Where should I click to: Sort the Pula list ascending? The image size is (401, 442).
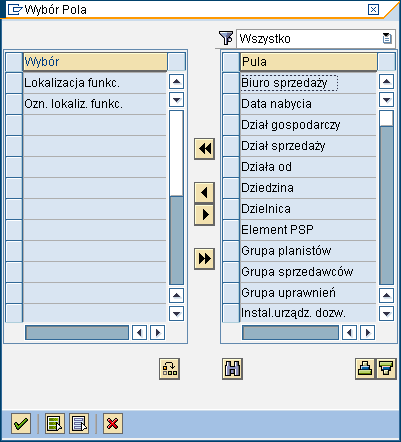tap(365, 369)
